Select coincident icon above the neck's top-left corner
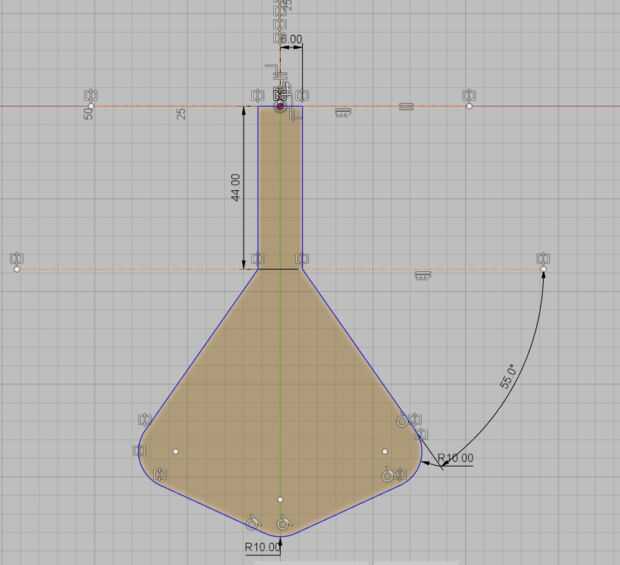The height and width of the screenshot is (565, 620). [x=258, y=95]
